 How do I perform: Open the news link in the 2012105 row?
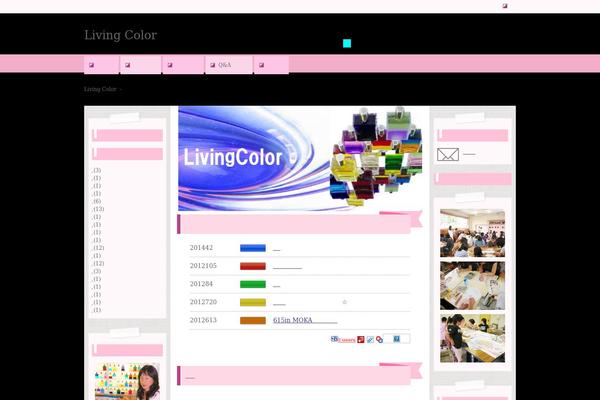[x=287, y=267]
